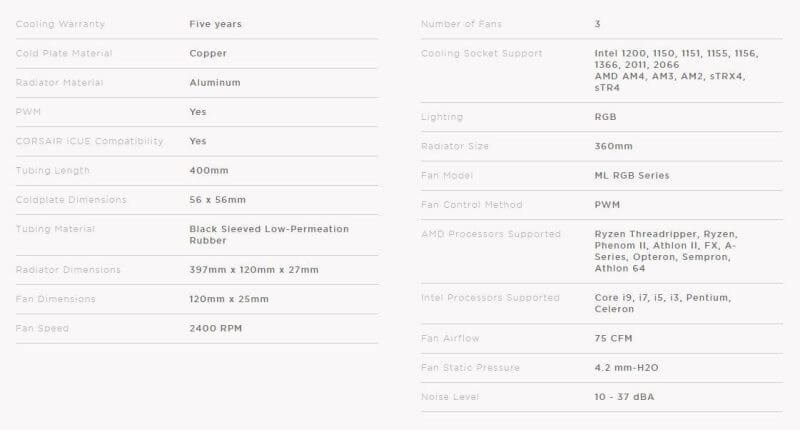Select the 'Aluminum' radiator material value
Viewport: 800px width, 430px height.
tap(215, 83)
